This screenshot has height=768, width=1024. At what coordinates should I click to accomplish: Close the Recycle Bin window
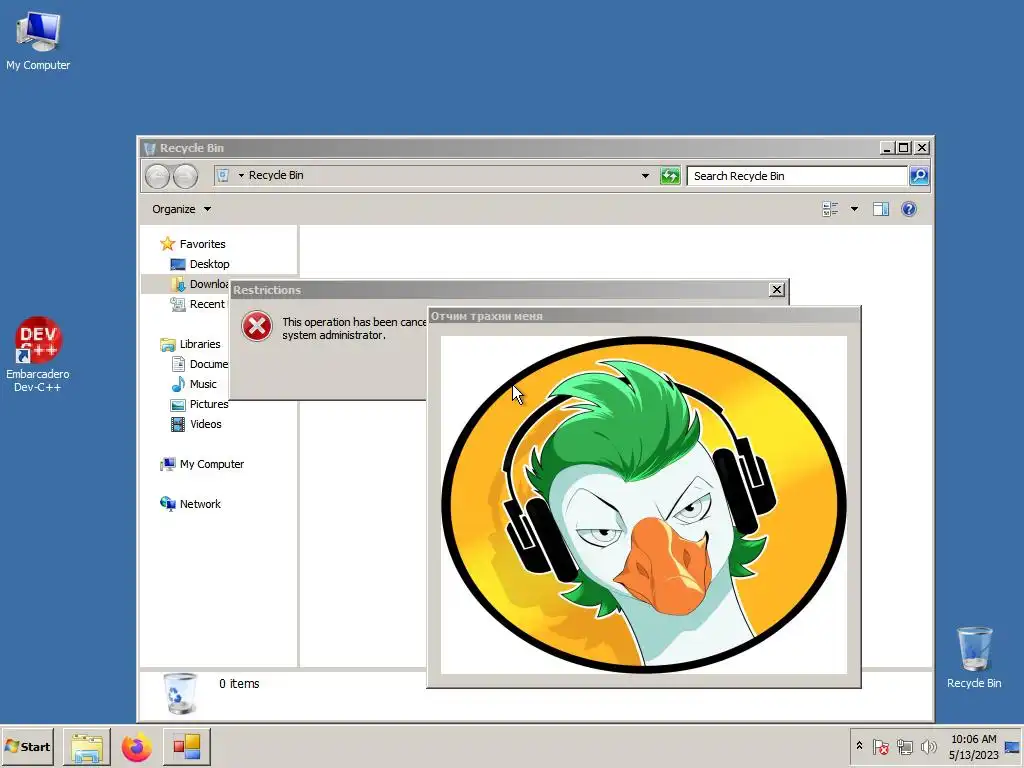click(x=921, y=148)
